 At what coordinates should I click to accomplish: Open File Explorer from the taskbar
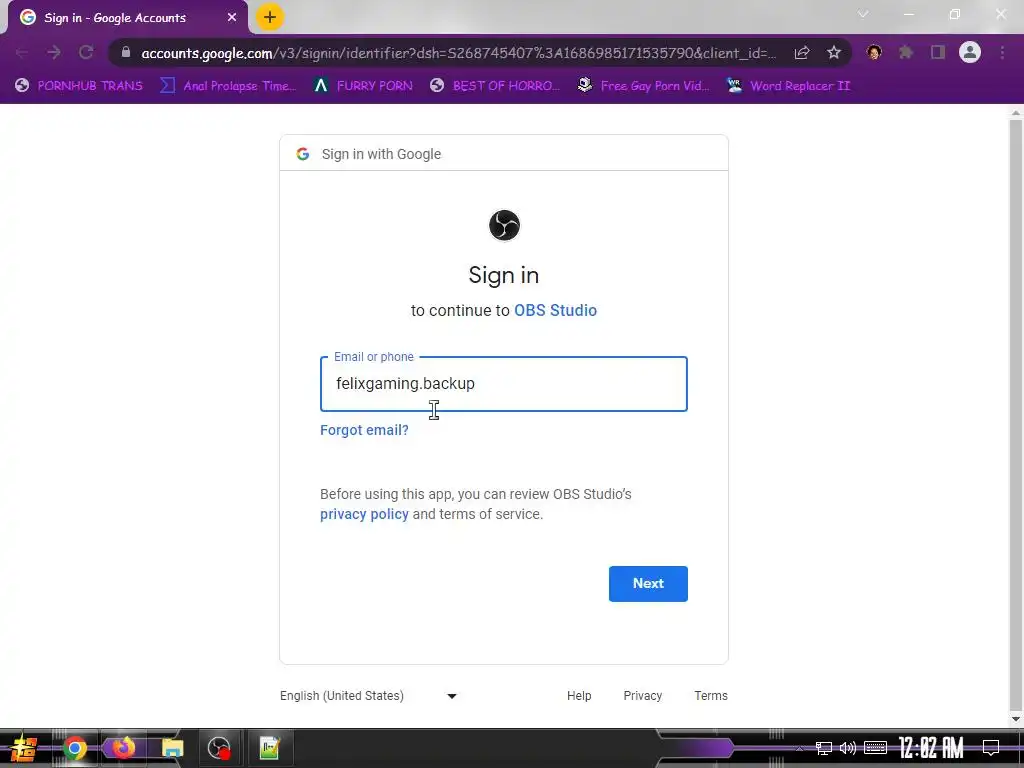[x=172, y=748]
